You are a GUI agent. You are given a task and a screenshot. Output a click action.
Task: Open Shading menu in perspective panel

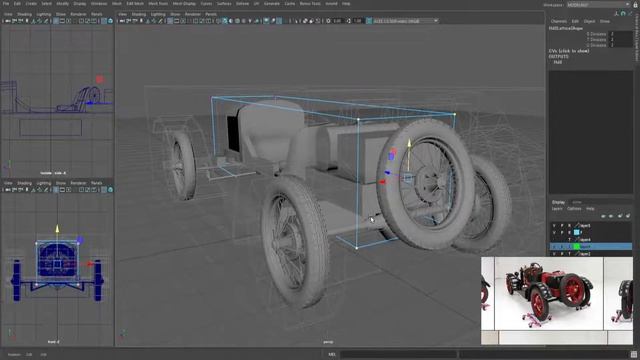(138, 14)
